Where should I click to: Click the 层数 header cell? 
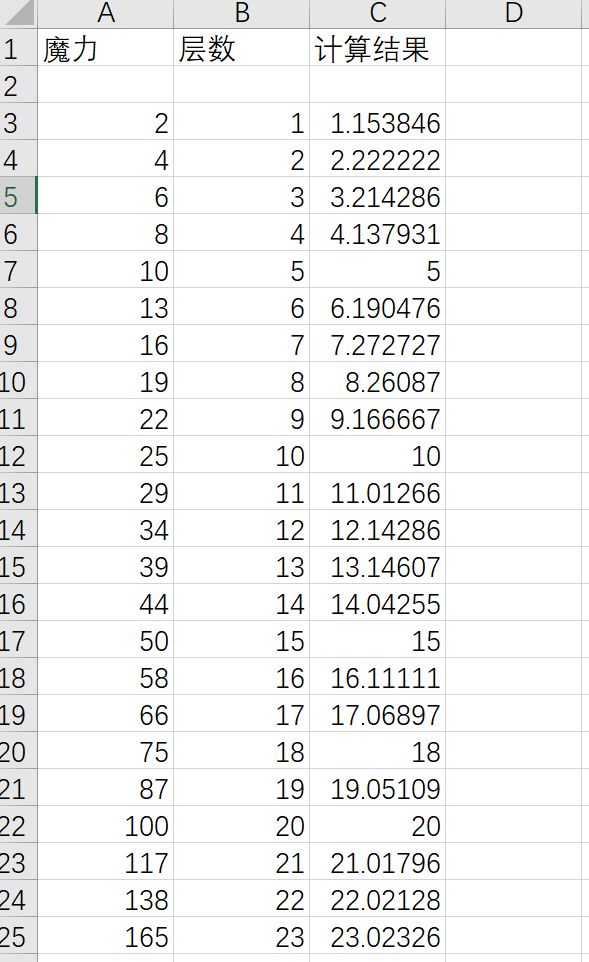(x=242, y=48)
